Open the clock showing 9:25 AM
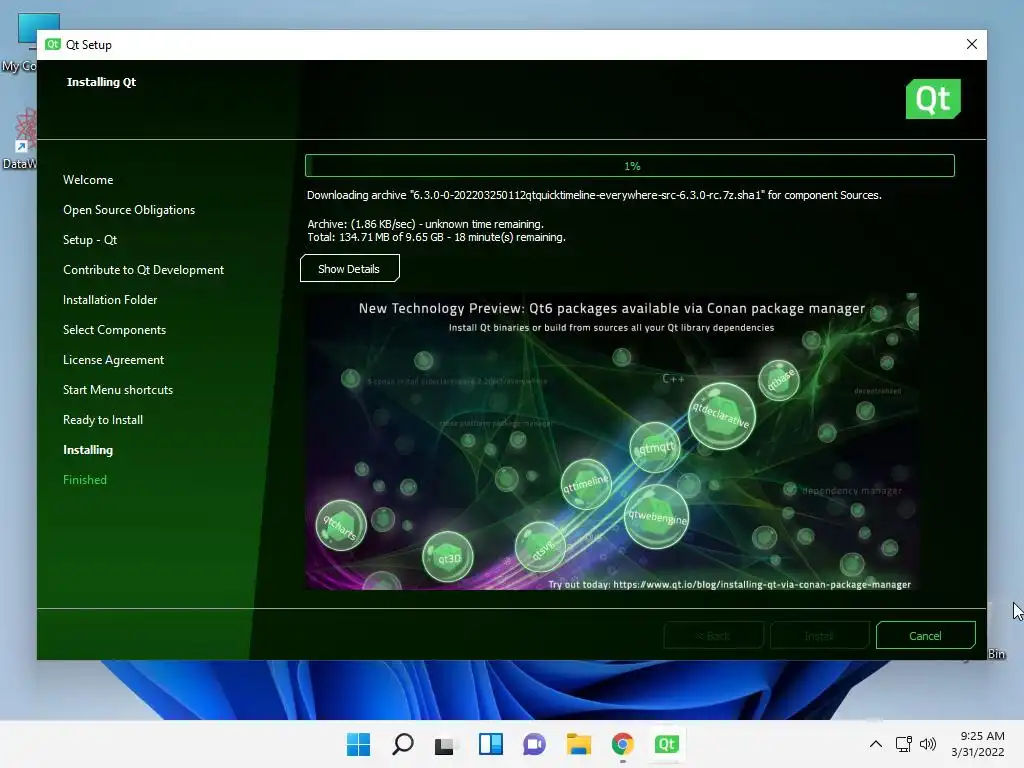Image resolution: width=1024 pixels, height=768 pixels. [x=978, y=744]
